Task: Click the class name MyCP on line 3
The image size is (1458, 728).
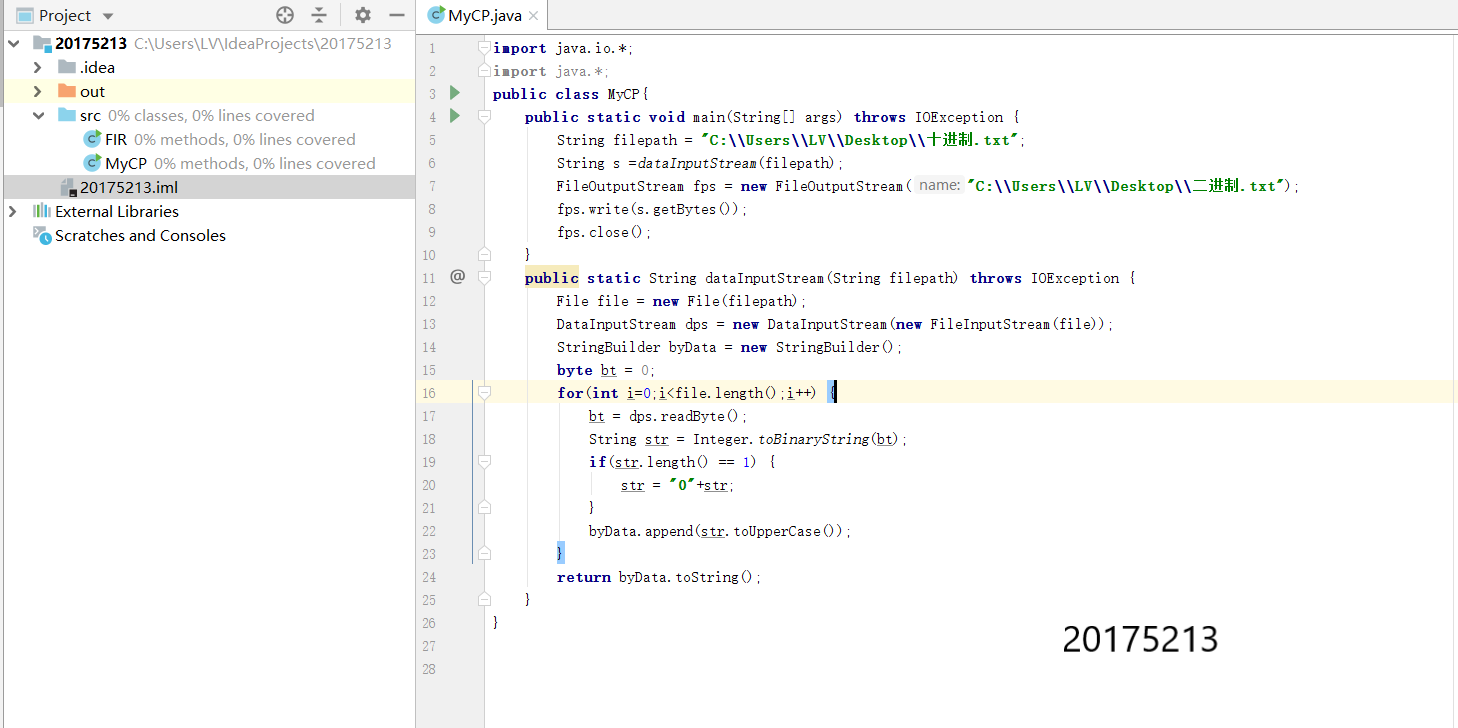Action: point(625,94)
